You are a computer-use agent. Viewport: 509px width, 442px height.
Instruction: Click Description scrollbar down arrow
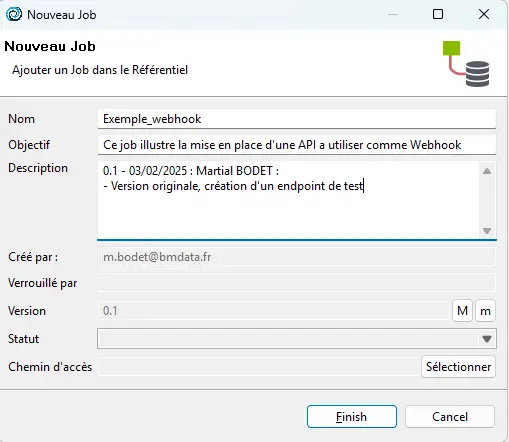(x=487, y=231)
